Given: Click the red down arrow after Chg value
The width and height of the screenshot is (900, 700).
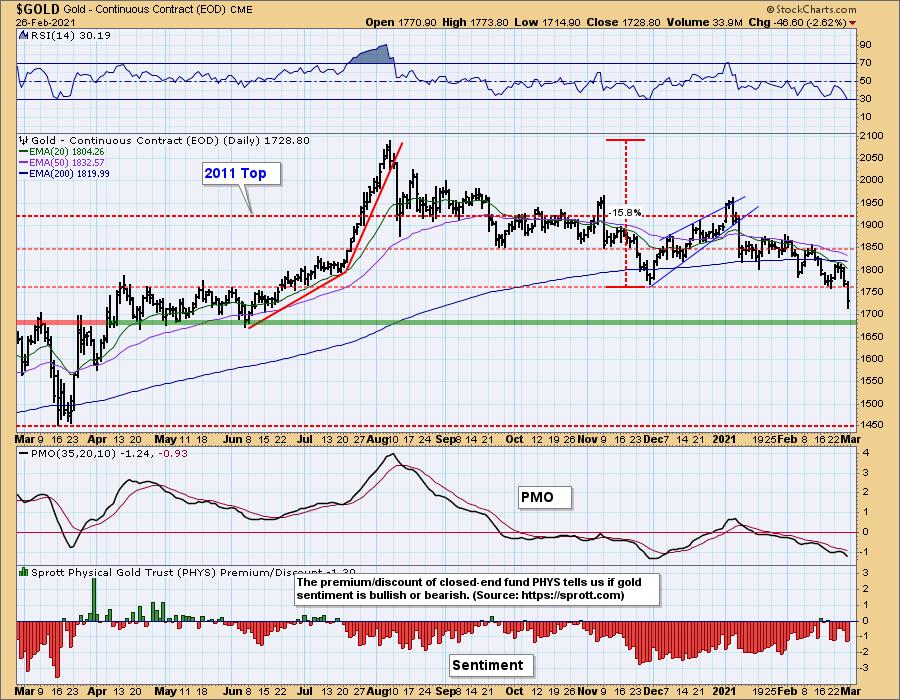Looking at the screenshot, I should coord(852,23).
